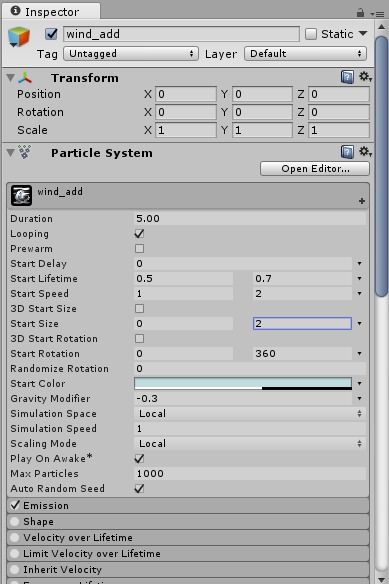Open the Static dropdown arrow
Viewport: 389px width, 584px height.
click(363, 34)
